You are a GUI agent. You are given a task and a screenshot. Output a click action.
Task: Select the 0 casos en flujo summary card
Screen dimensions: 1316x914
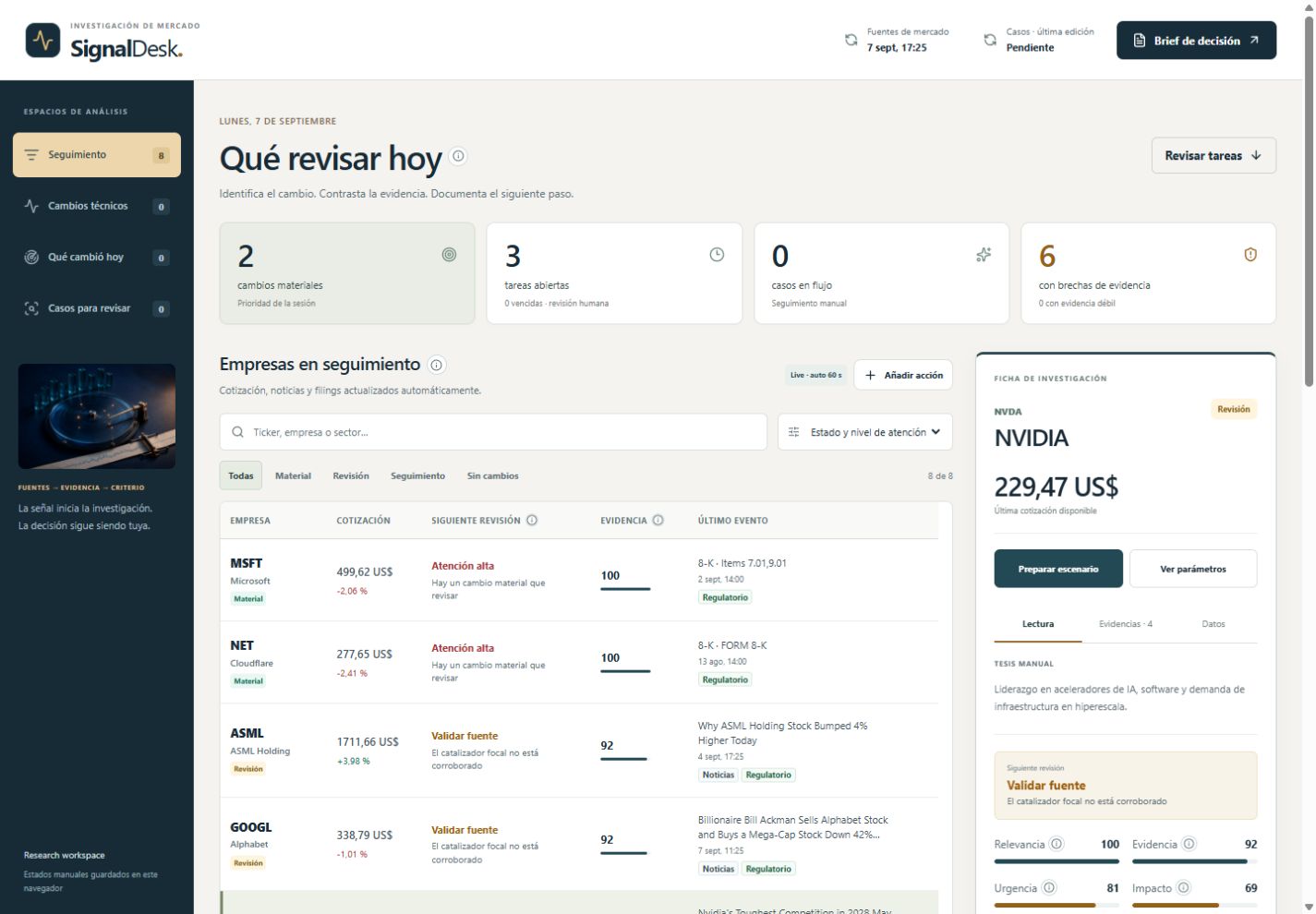882,273
